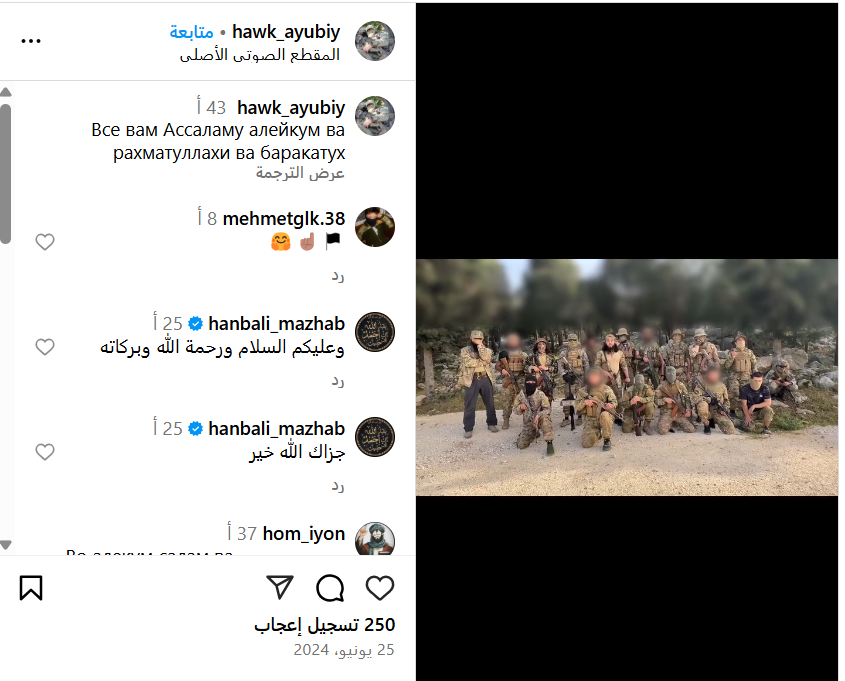Open three-dot more options menu
The image size is (845, 681).
31,41
